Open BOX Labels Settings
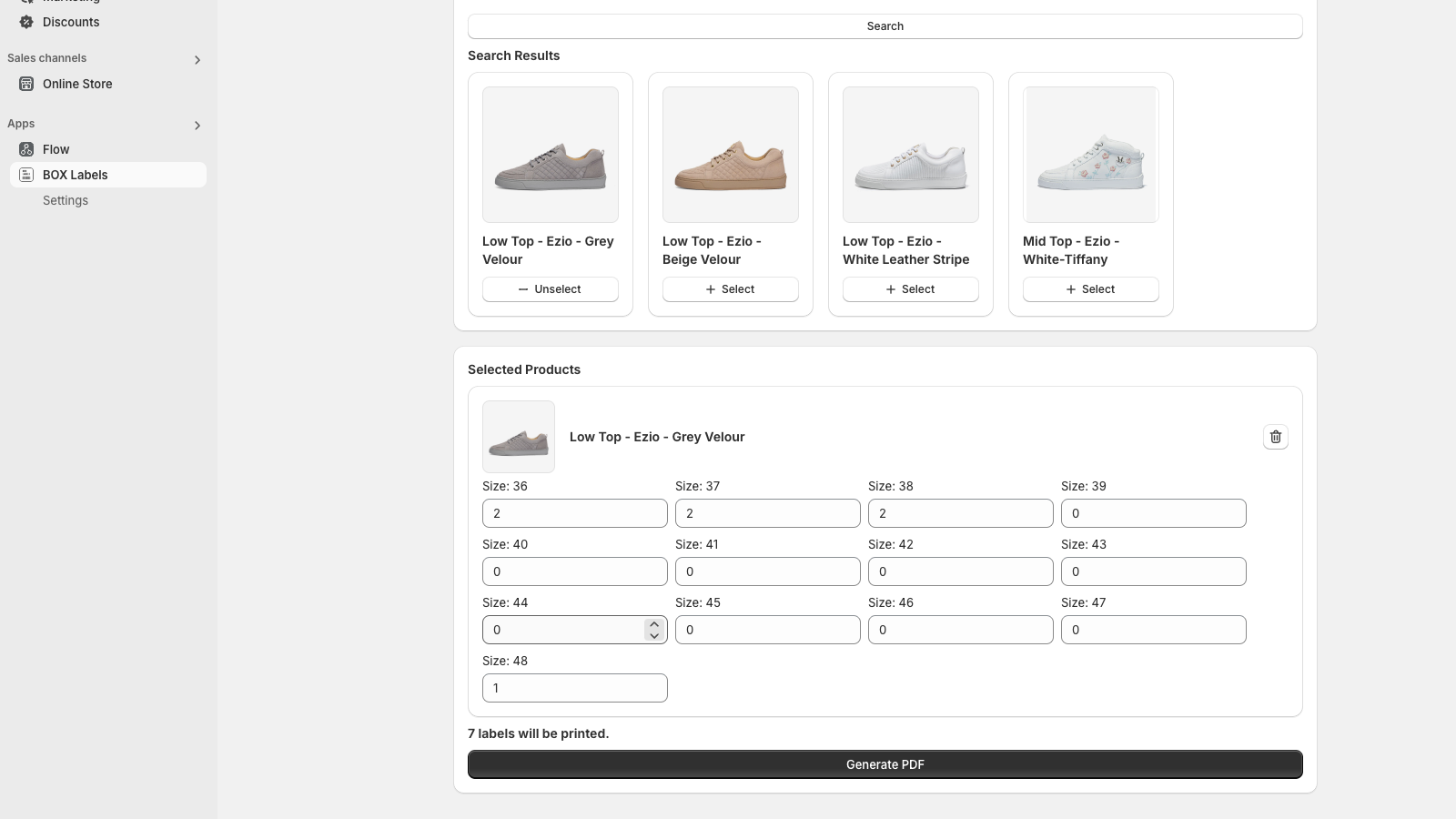This screenshot has width=1456, height=819. tap(65, 200)
